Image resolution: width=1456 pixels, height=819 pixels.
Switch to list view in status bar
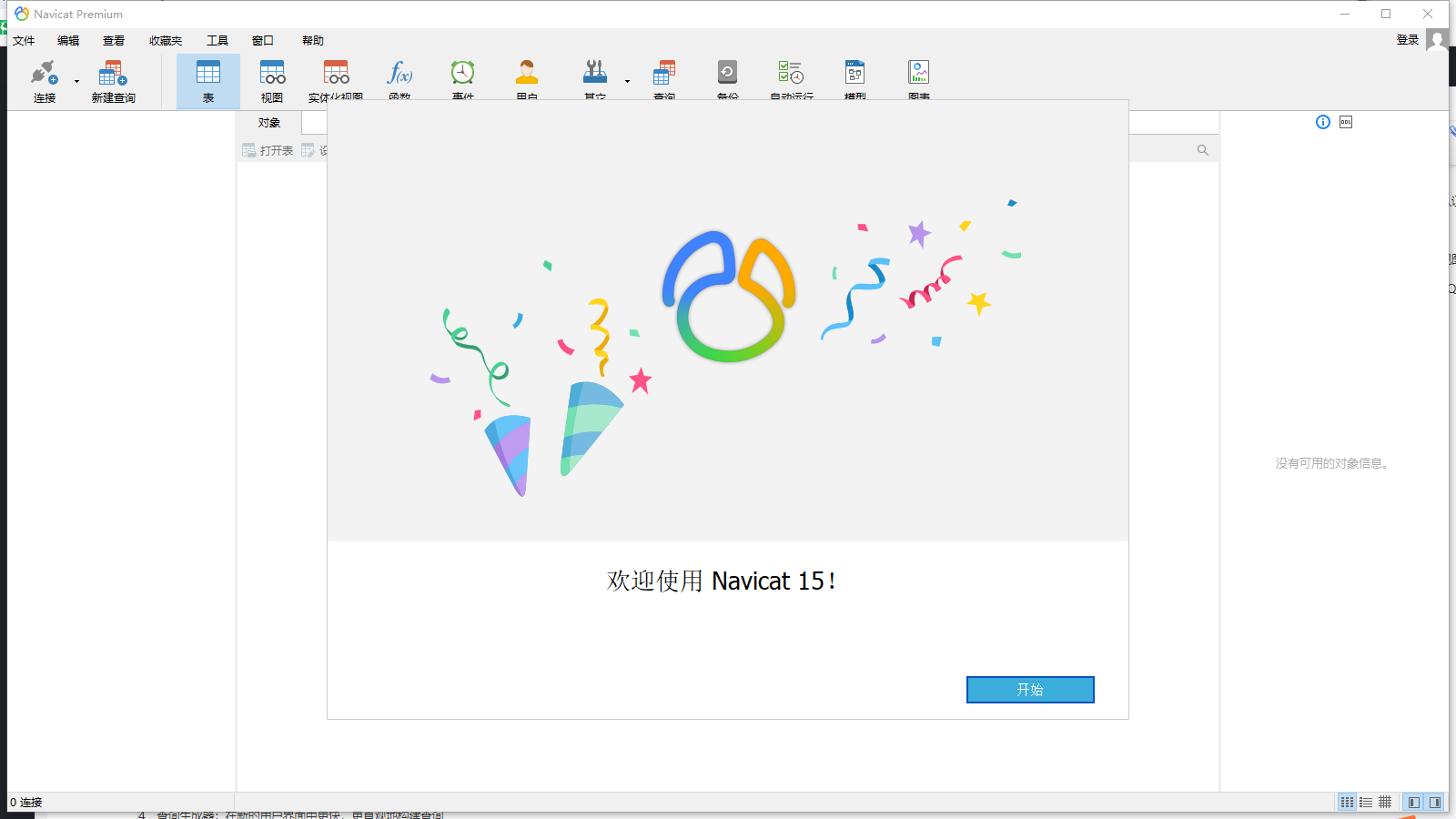[1366, 802]
